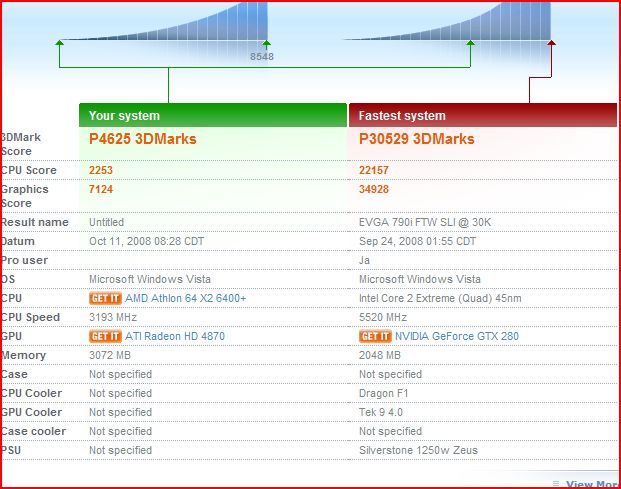
Task: Click the Memory row label
Action: 24,355
